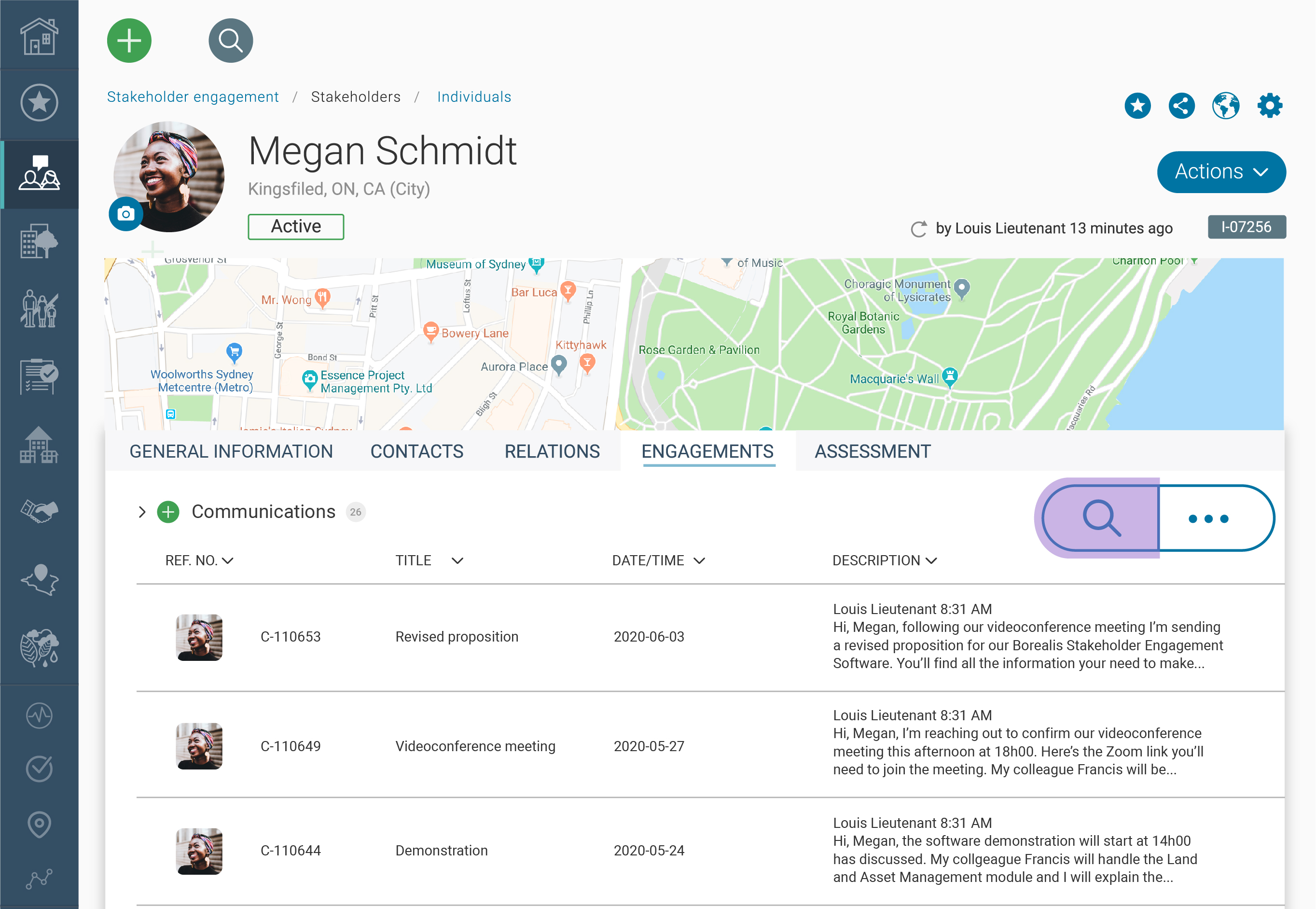Click the I-07256 record ID badge

click(x=1247, y=227)
